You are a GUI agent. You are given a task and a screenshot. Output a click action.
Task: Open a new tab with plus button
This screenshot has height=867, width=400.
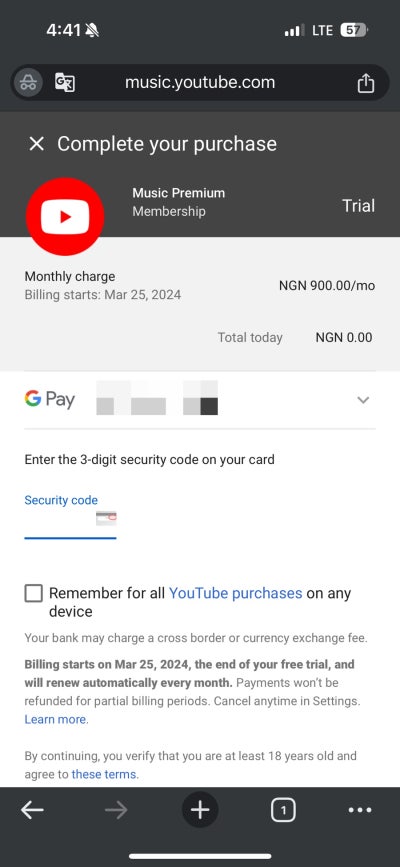click(x=200, y=810)
